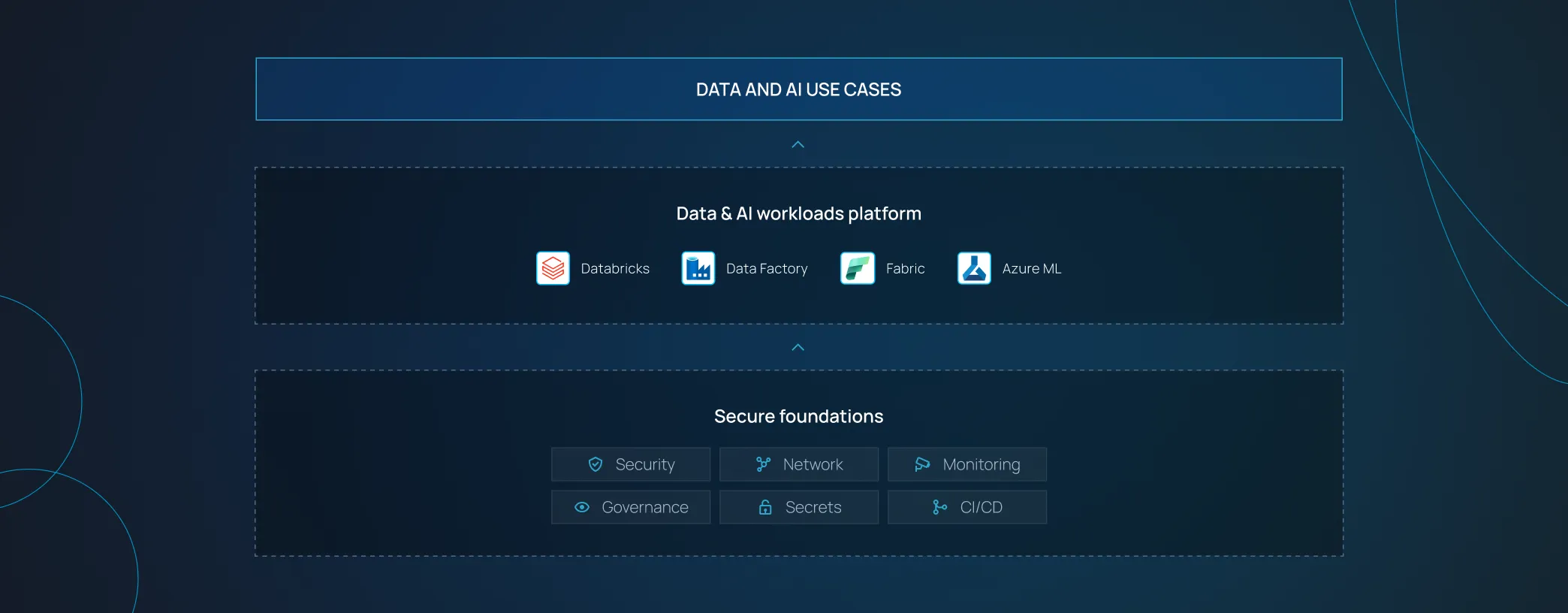1568x613 pixels.
Task: Click the Data & AI workloads platform heading
Action: pyautogui.click(x=799, y=214)
